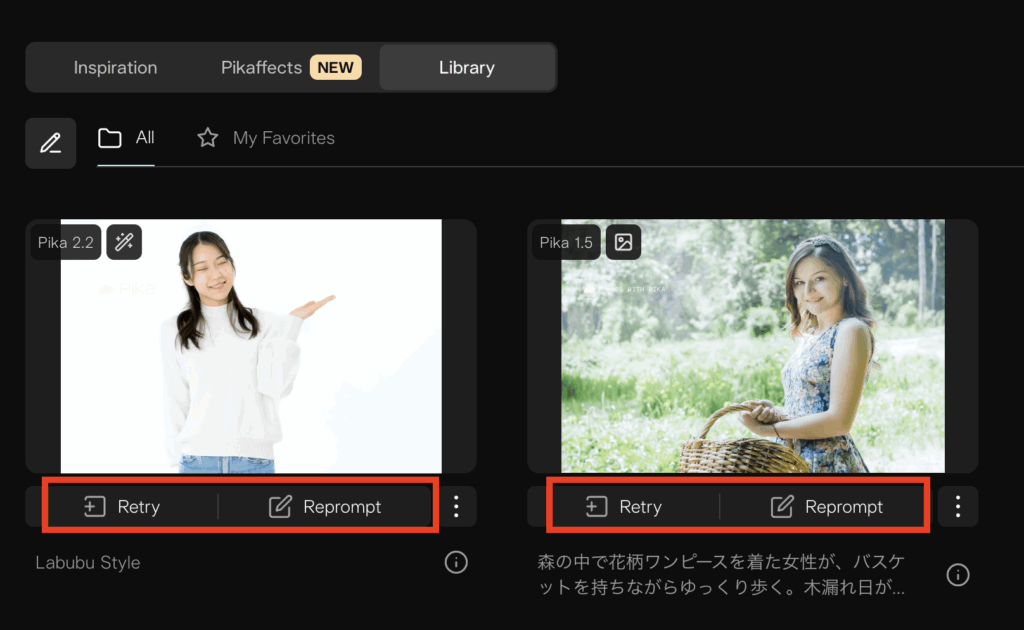Reprompt the Labubu Style video

coord(325,507)
